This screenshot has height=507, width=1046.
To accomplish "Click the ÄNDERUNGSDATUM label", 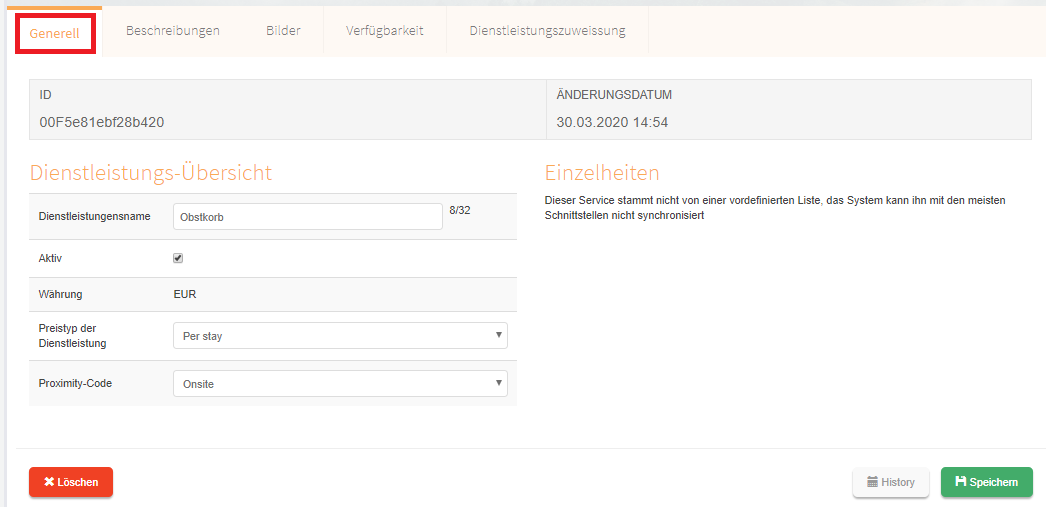I will (x=614, y=95).
